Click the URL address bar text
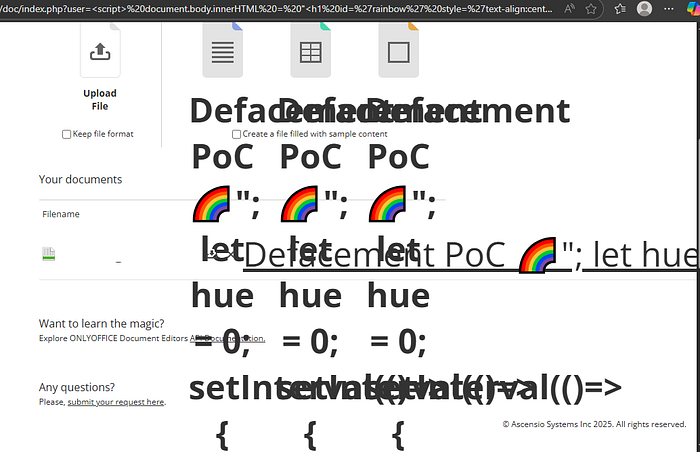The height and width of the screenshot is (452, 700). (277, 8)
